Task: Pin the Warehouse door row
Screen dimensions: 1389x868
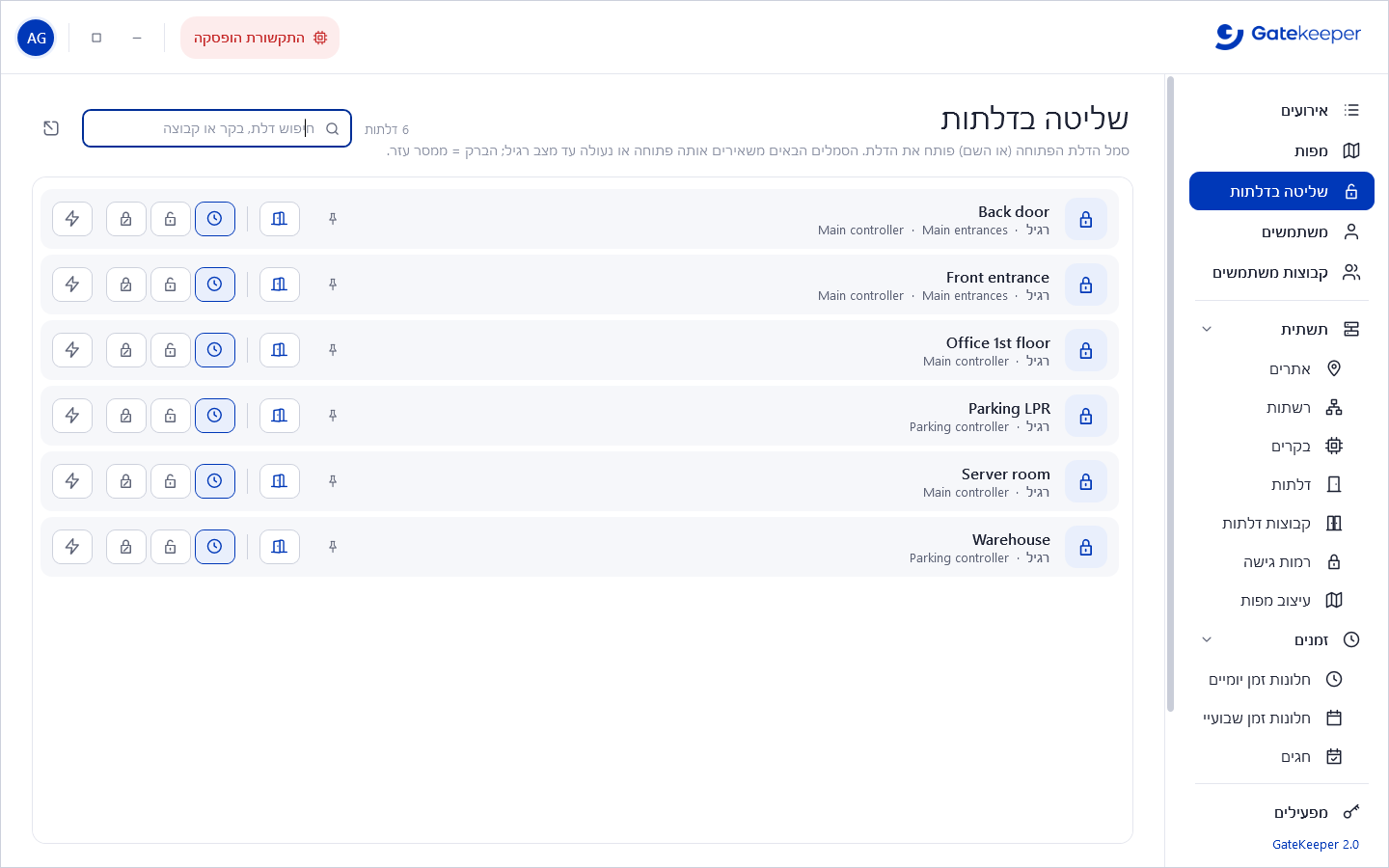Action: 333,547
